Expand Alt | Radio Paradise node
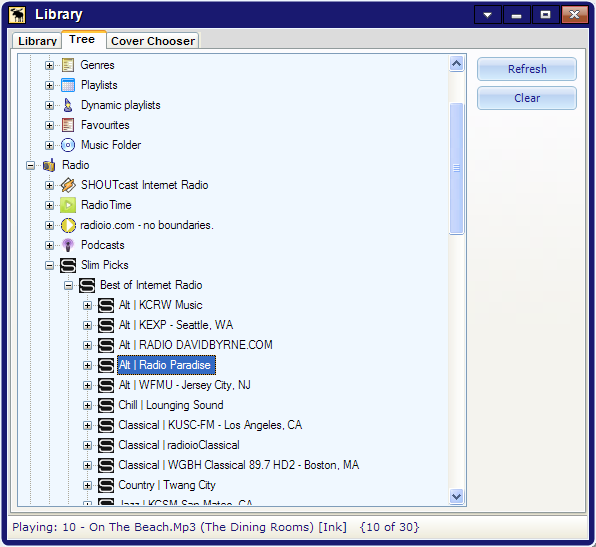The width and height of the screenshot is (596, 547). click(87, 365)
